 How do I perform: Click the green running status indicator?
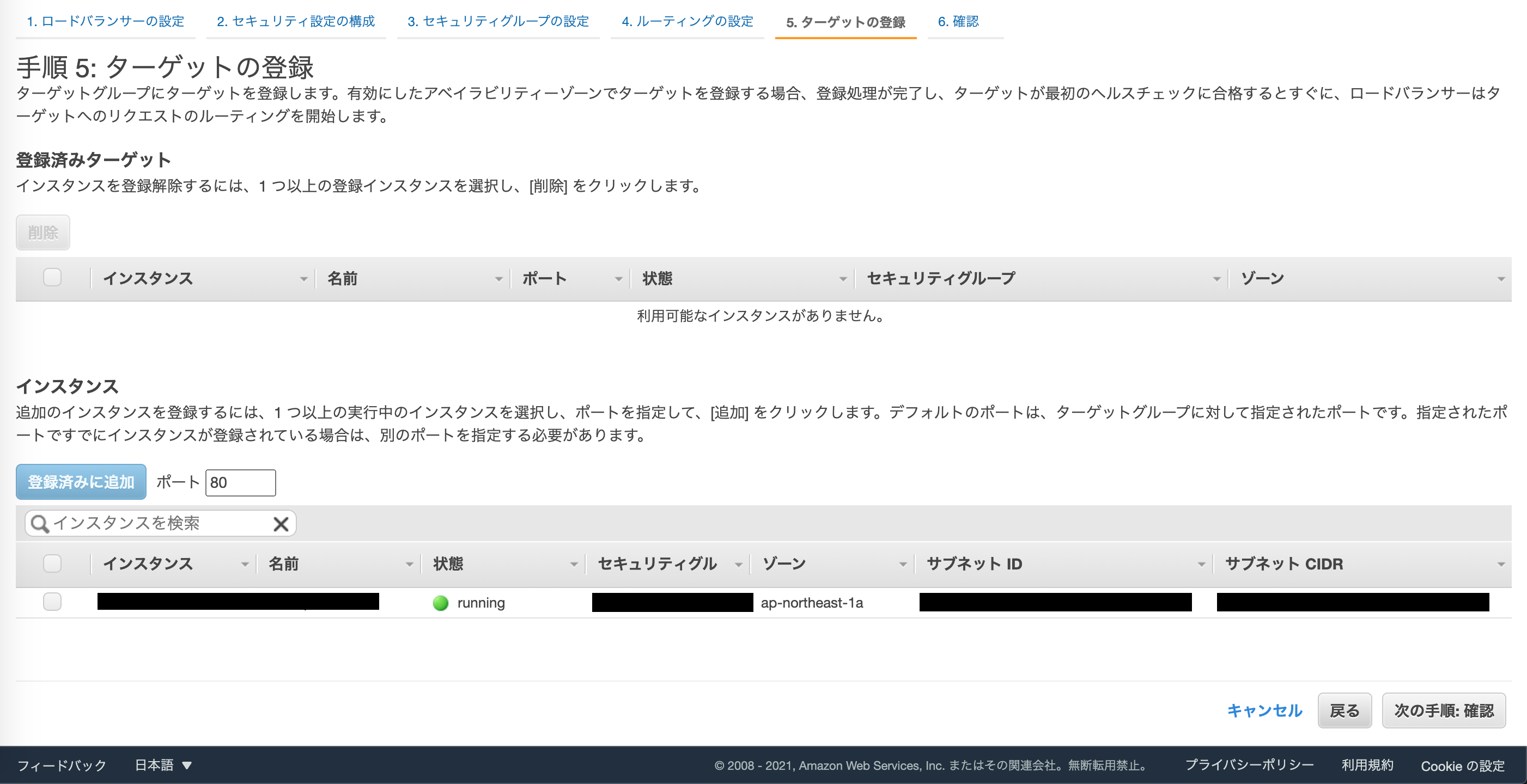pyautogui.click(x=440, y=603)
